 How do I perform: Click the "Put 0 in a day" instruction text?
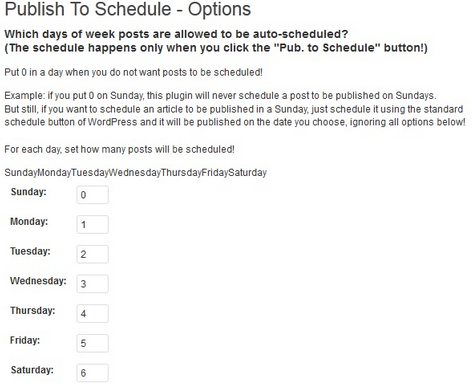tap(133, 72)
